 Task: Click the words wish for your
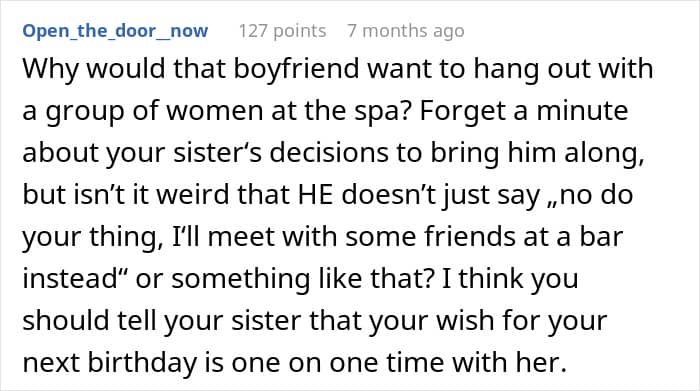(x=521, y=321)
